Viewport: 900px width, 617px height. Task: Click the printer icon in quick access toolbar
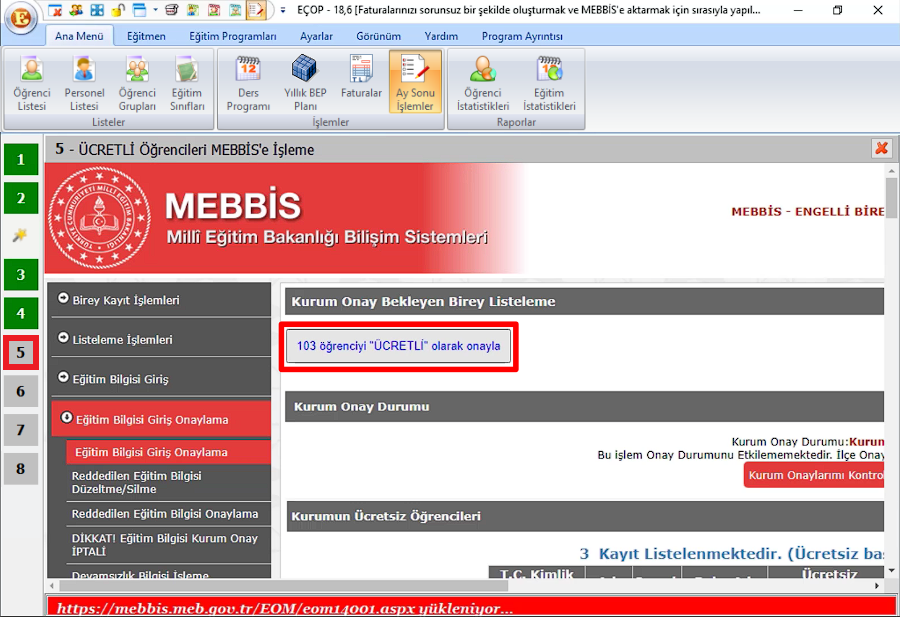tap(171, 10)
